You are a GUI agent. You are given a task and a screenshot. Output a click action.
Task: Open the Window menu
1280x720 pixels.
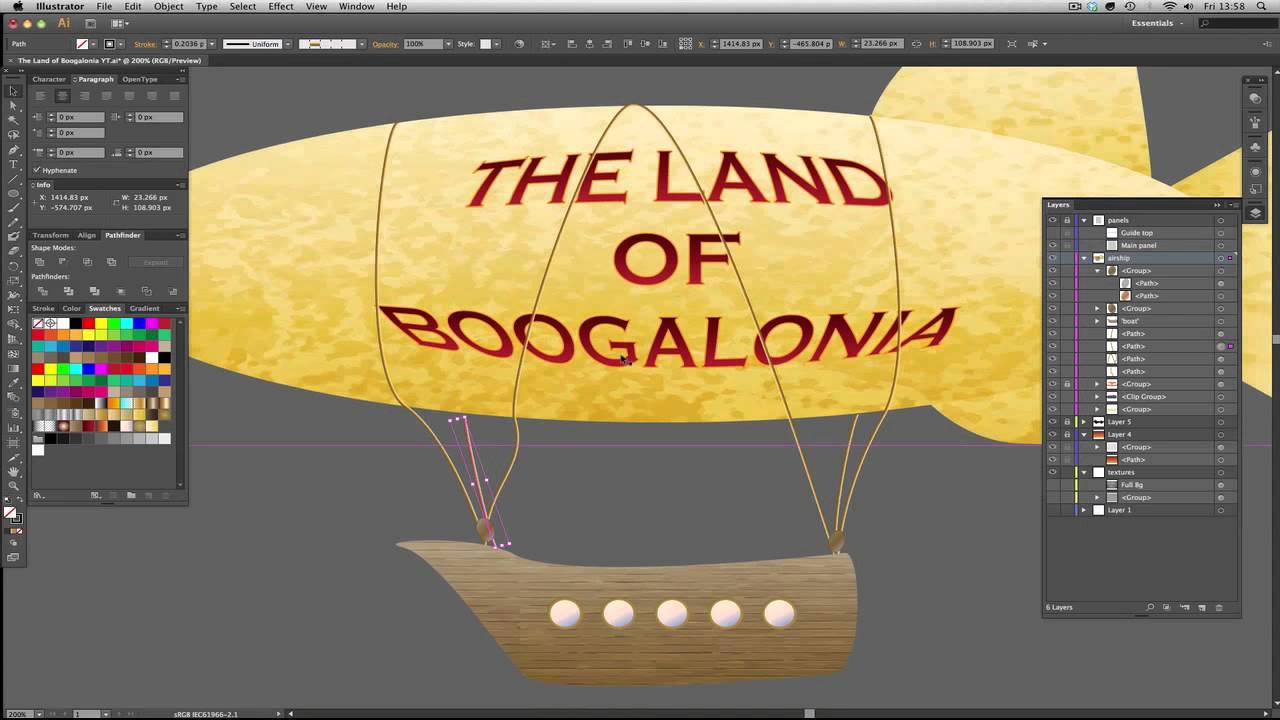pyautogui.click(x=356, y=7)
